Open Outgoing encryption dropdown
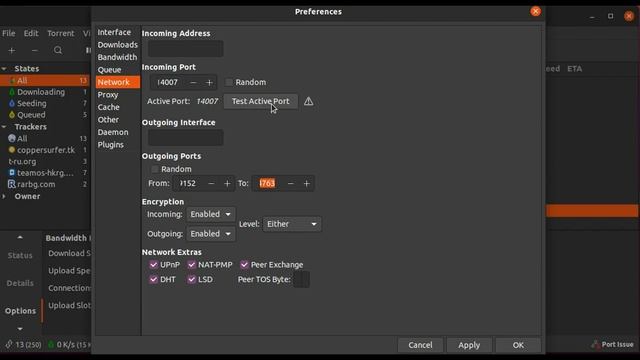The height and width of the screenshot is (360, 640). (x=211, y=234)
